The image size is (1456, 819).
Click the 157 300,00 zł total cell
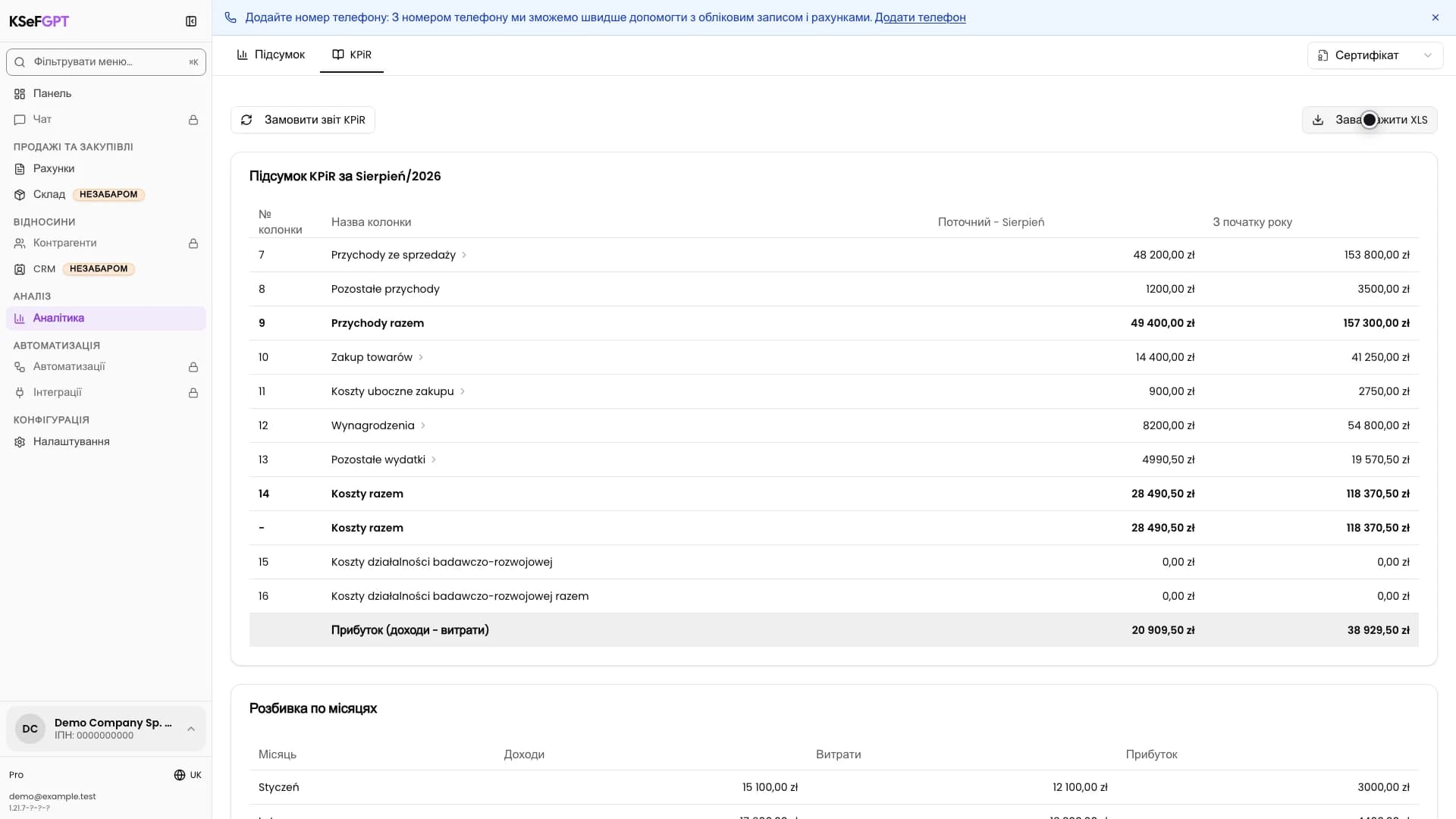point(1376,323)
